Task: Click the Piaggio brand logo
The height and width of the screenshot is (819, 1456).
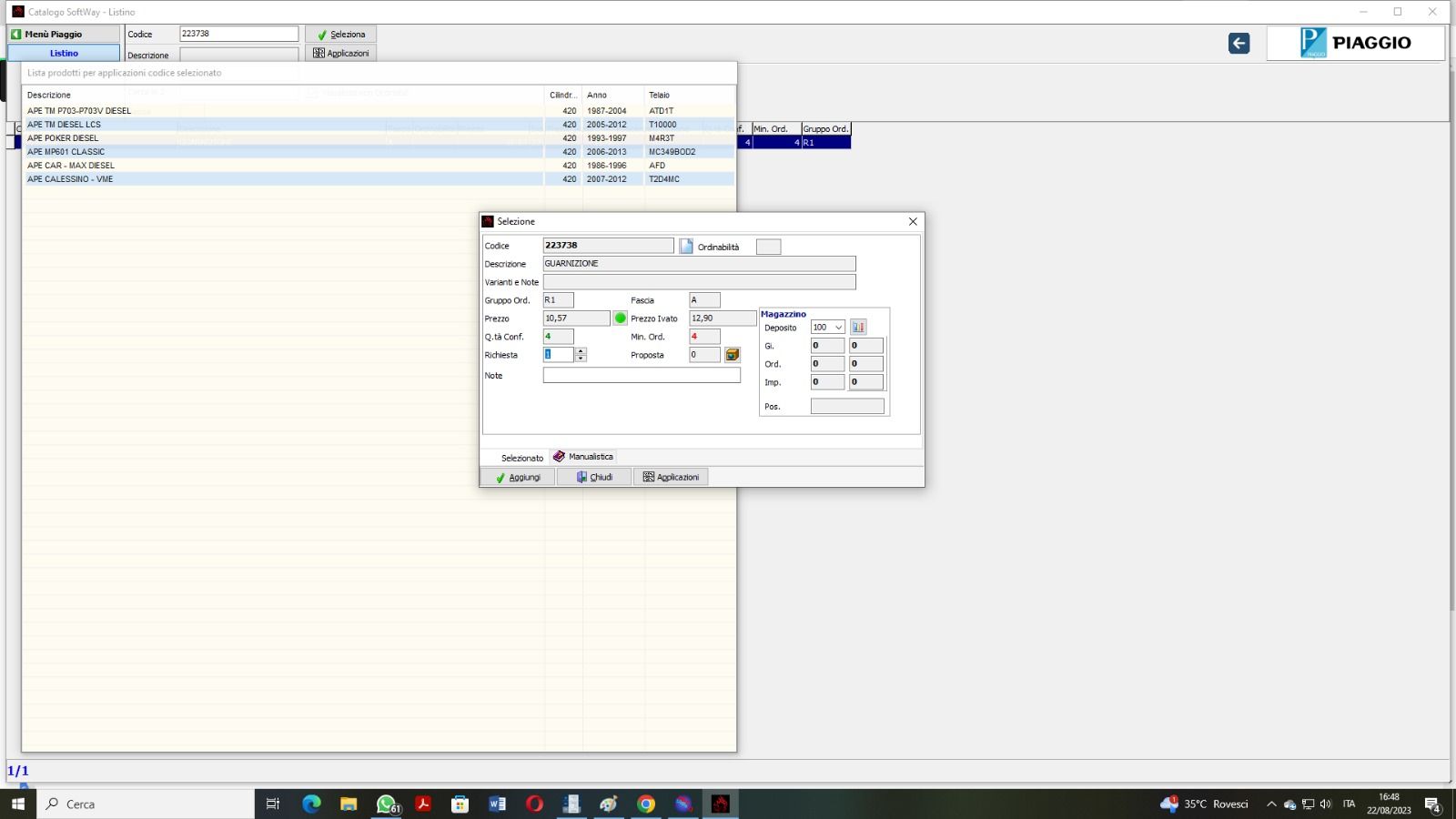Action: 1355,43
